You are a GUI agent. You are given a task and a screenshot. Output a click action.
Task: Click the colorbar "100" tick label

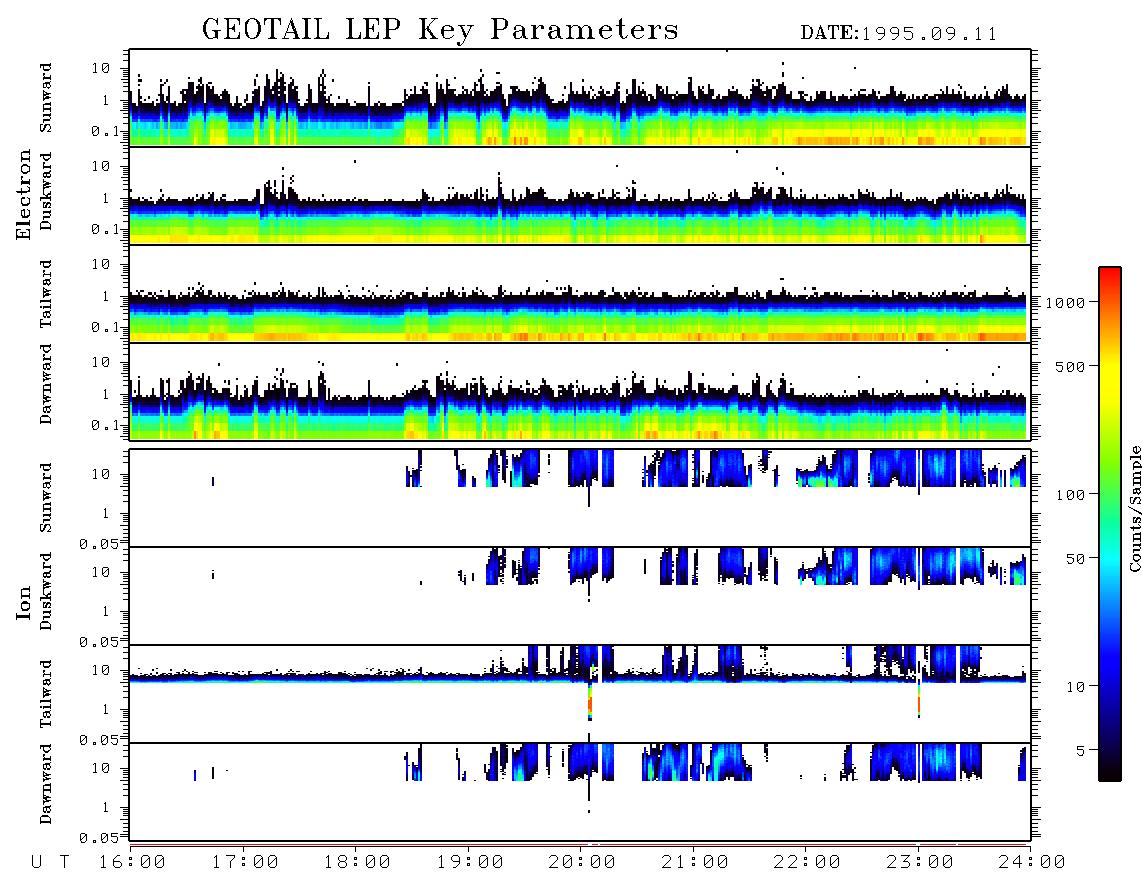coord(1070,495)
